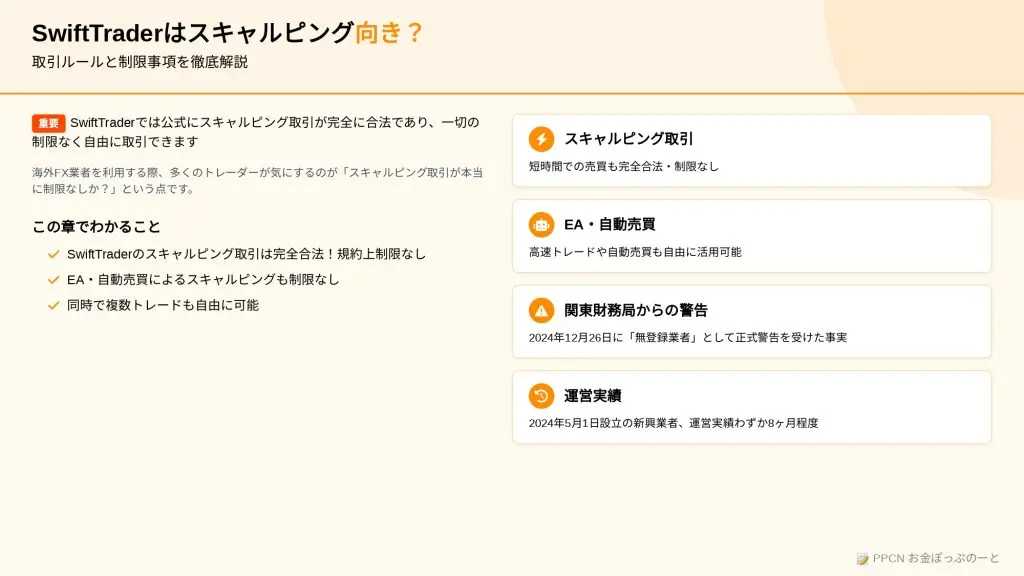1024x576 pixels.
Task: Click the この章でわかること heading
Action: 96,227
